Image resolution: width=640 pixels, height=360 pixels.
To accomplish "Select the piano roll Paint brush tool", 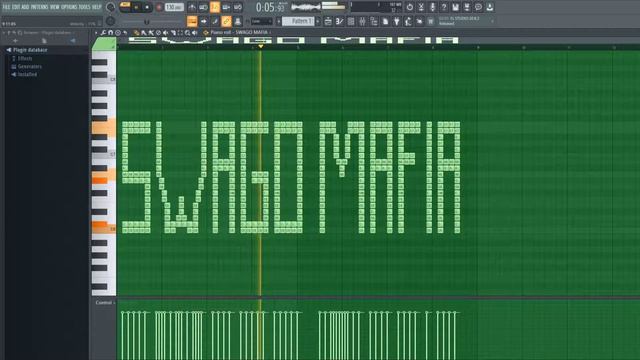I will click(143, 33).
